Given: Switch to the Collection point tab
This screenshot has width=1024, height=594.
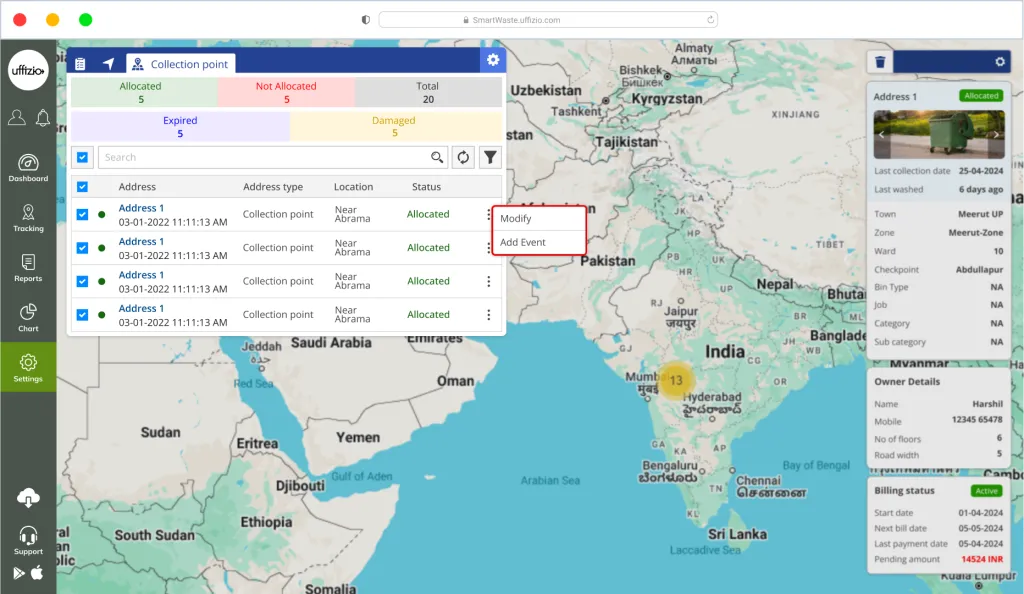Looking at the screenshot, I should pyautogui.click(x=181, y=64).
